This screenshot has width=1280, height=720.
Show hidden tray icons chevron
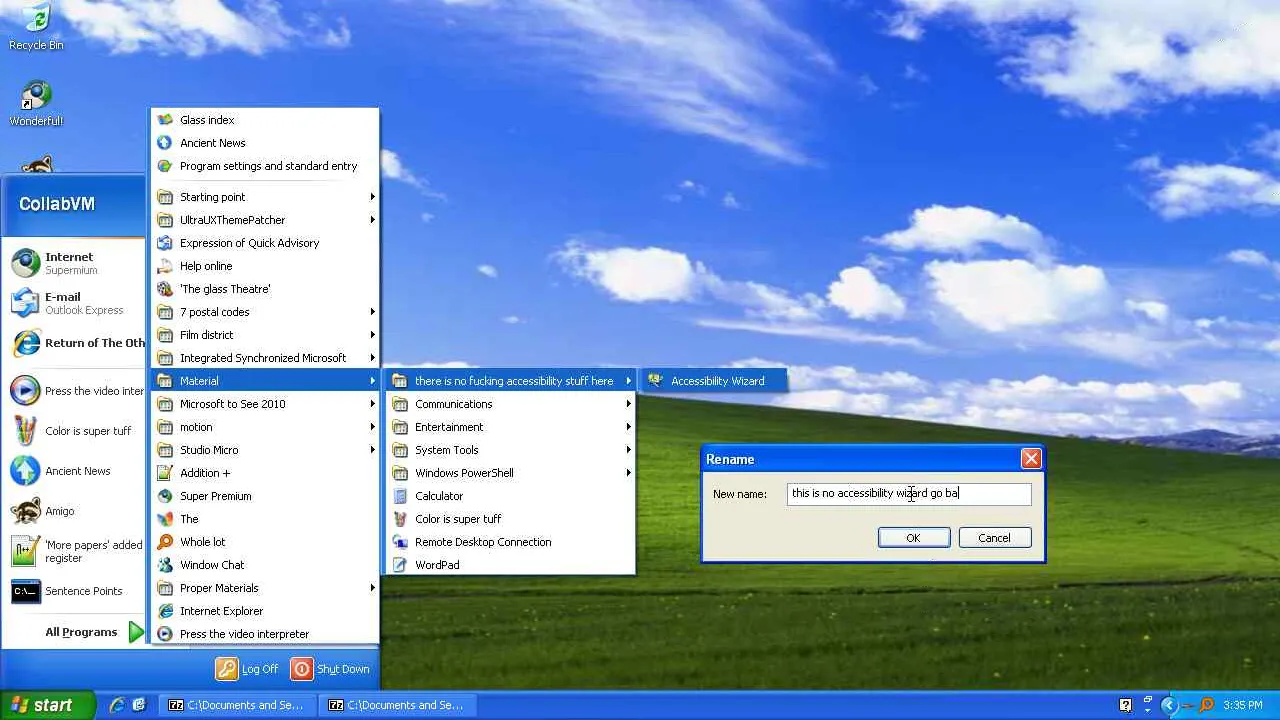click(x=1169, y=705)
